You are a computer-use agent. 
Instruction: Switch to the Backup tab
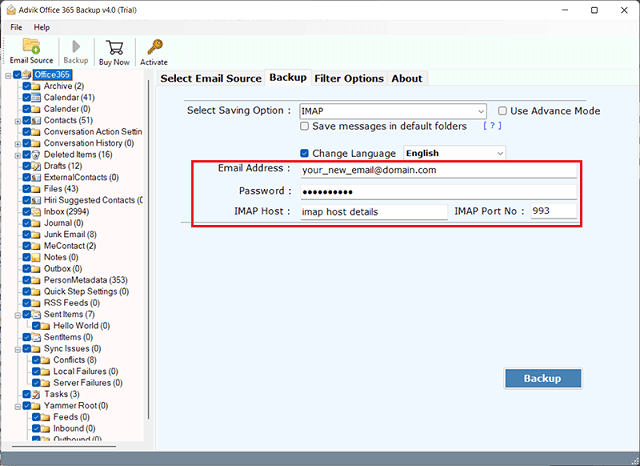[288, 78]
